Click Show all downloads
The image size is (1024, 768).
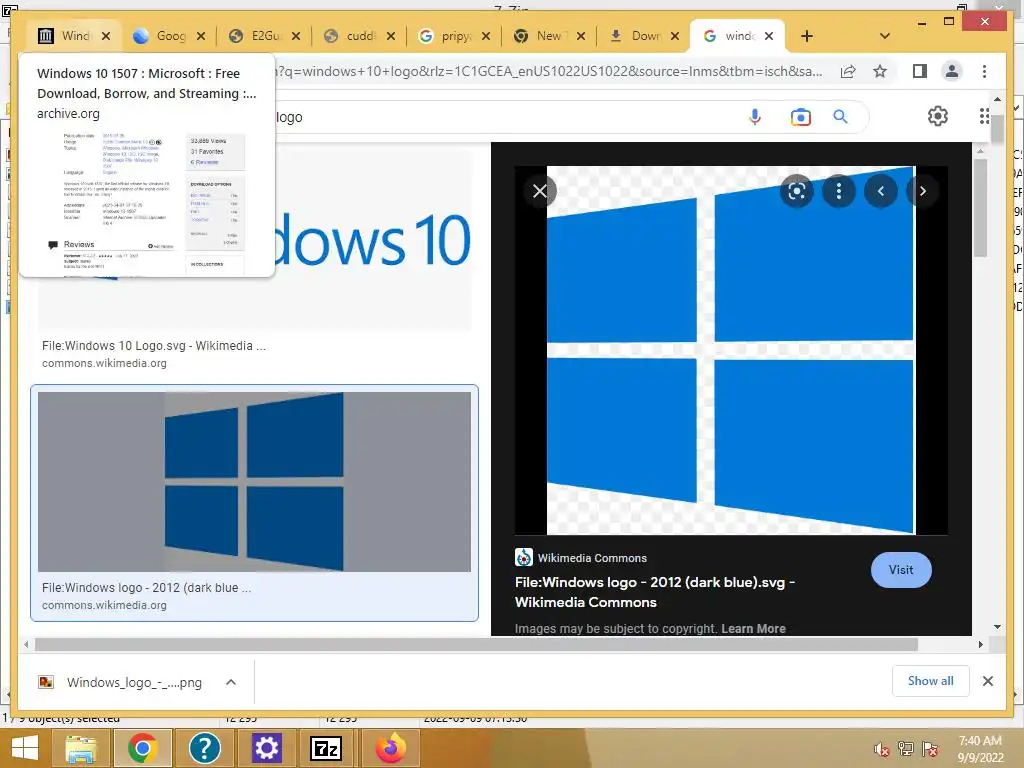coord(931,681)
